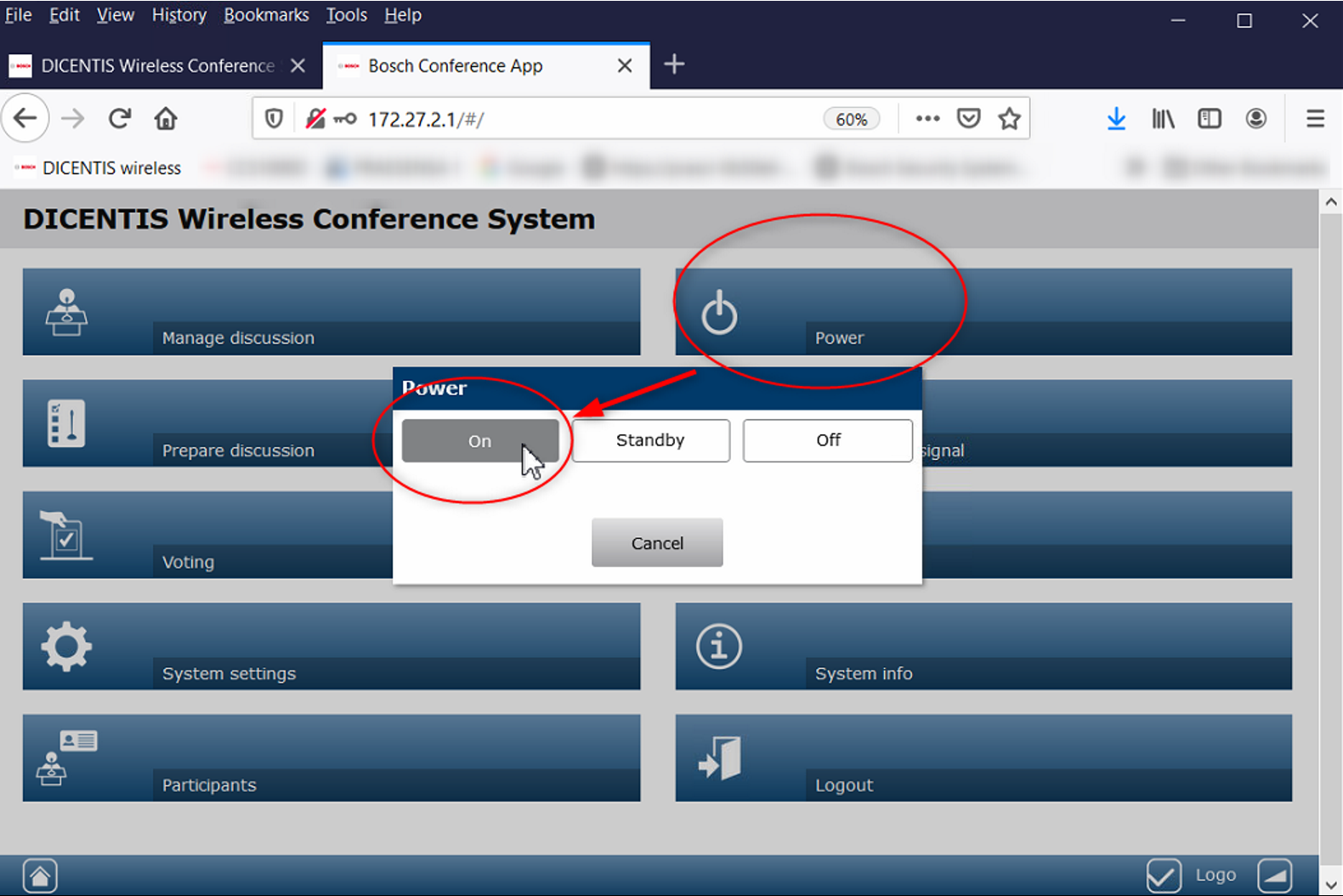Click the home icon in bottom bar
This screenshot has height=896, width=1343.
click(x=40, y=876)
